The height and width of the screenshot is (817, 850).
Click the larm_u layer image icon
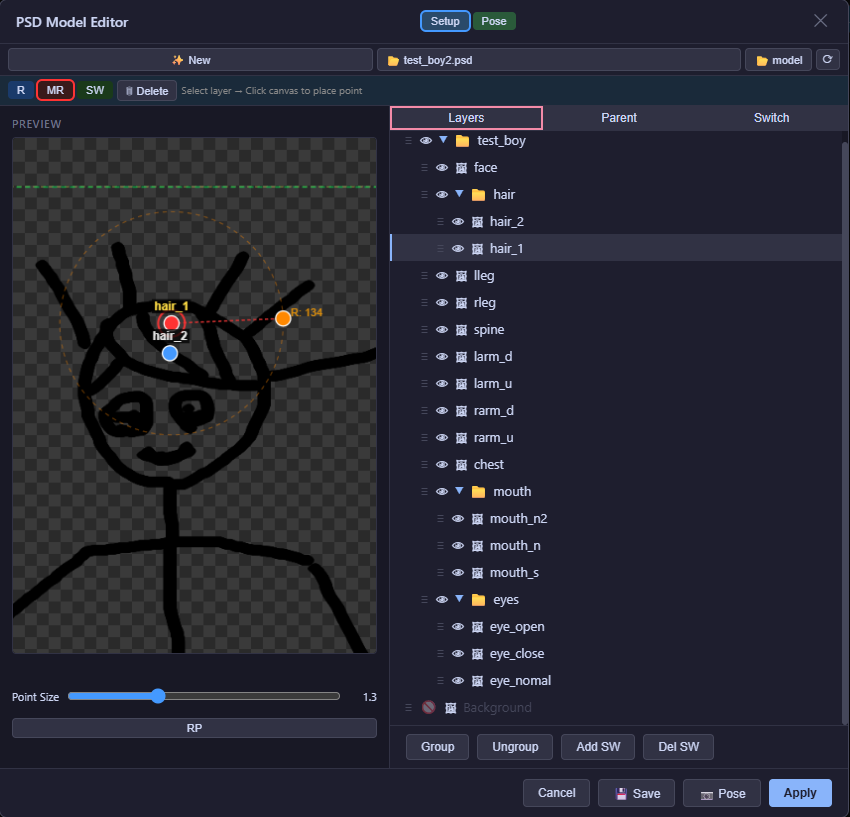pyautogui.click(x=461, y=384)
